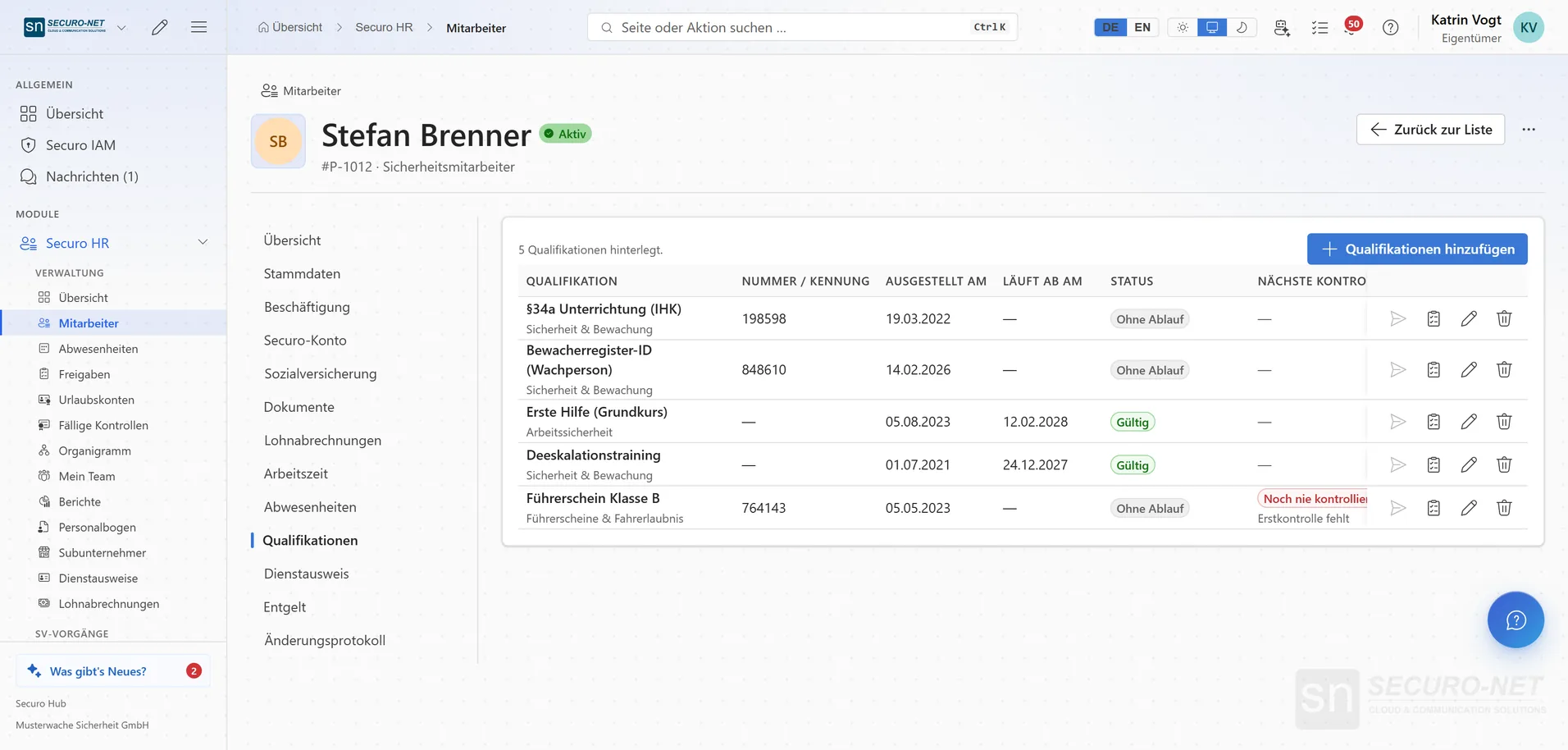Open the Stammdaten section

tap(302, 273)
